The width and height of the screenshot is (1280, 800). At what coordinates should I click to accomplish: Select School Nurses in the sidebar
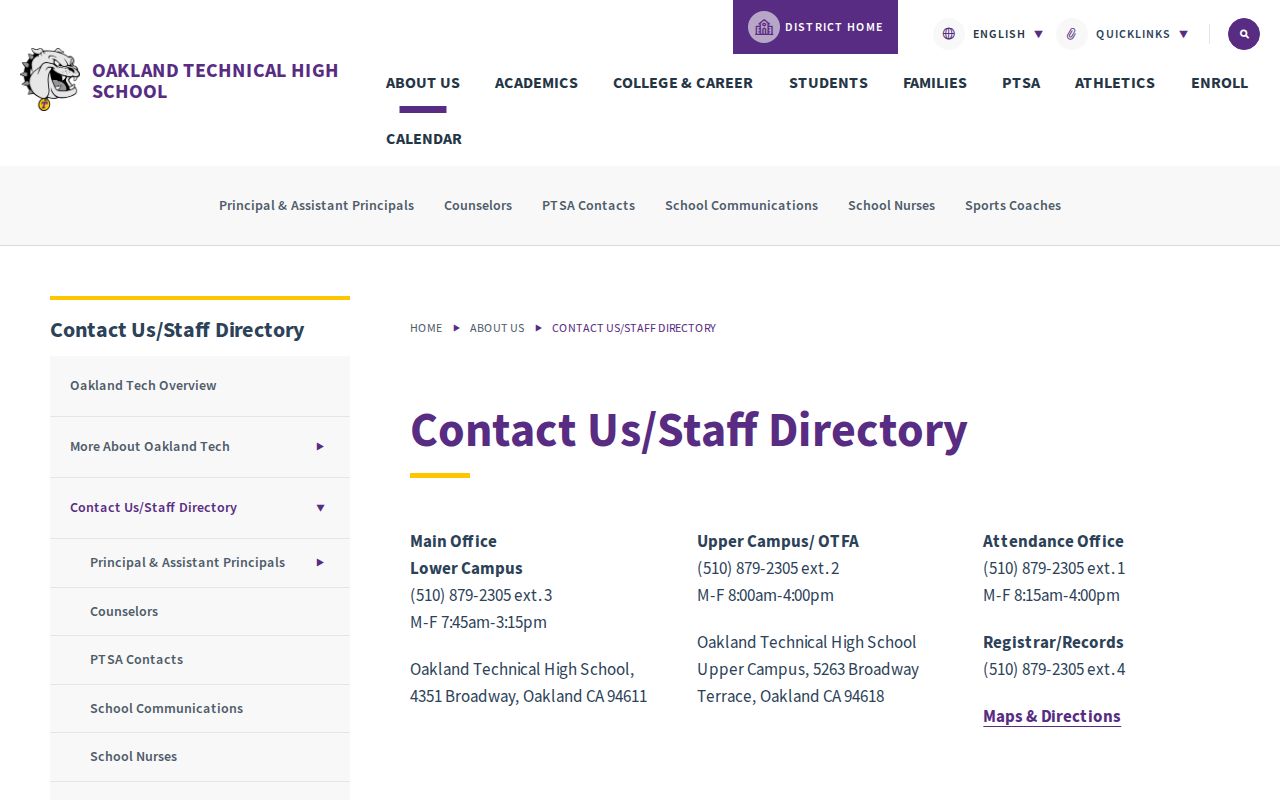tap(200, 757)
